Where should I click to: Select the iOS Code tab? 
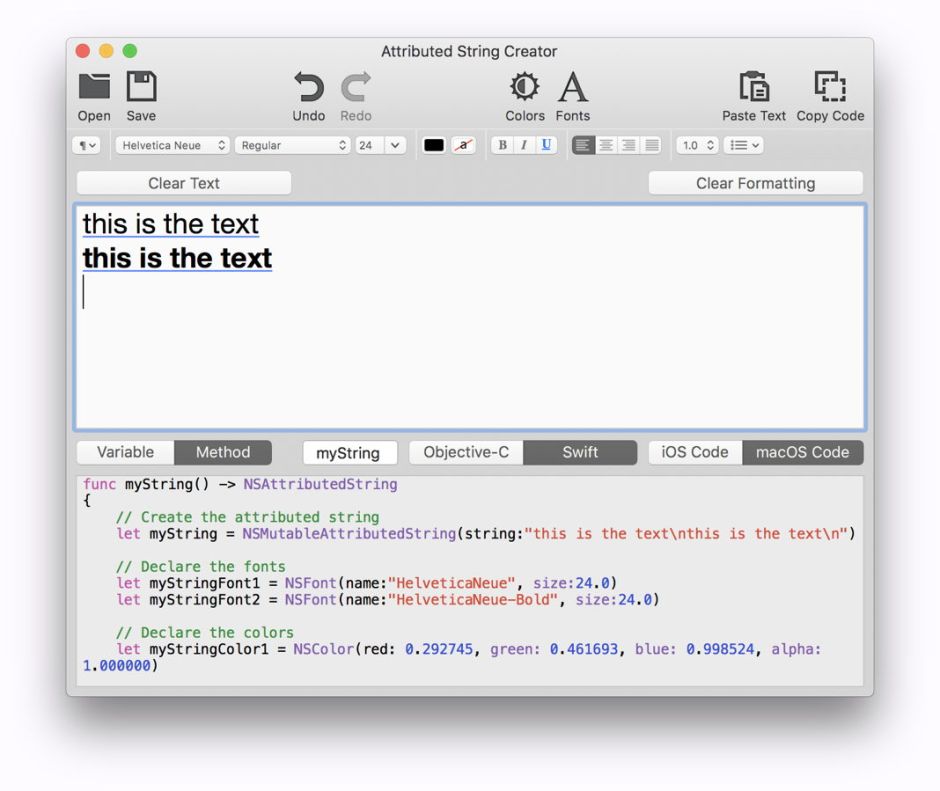point(695,452)
